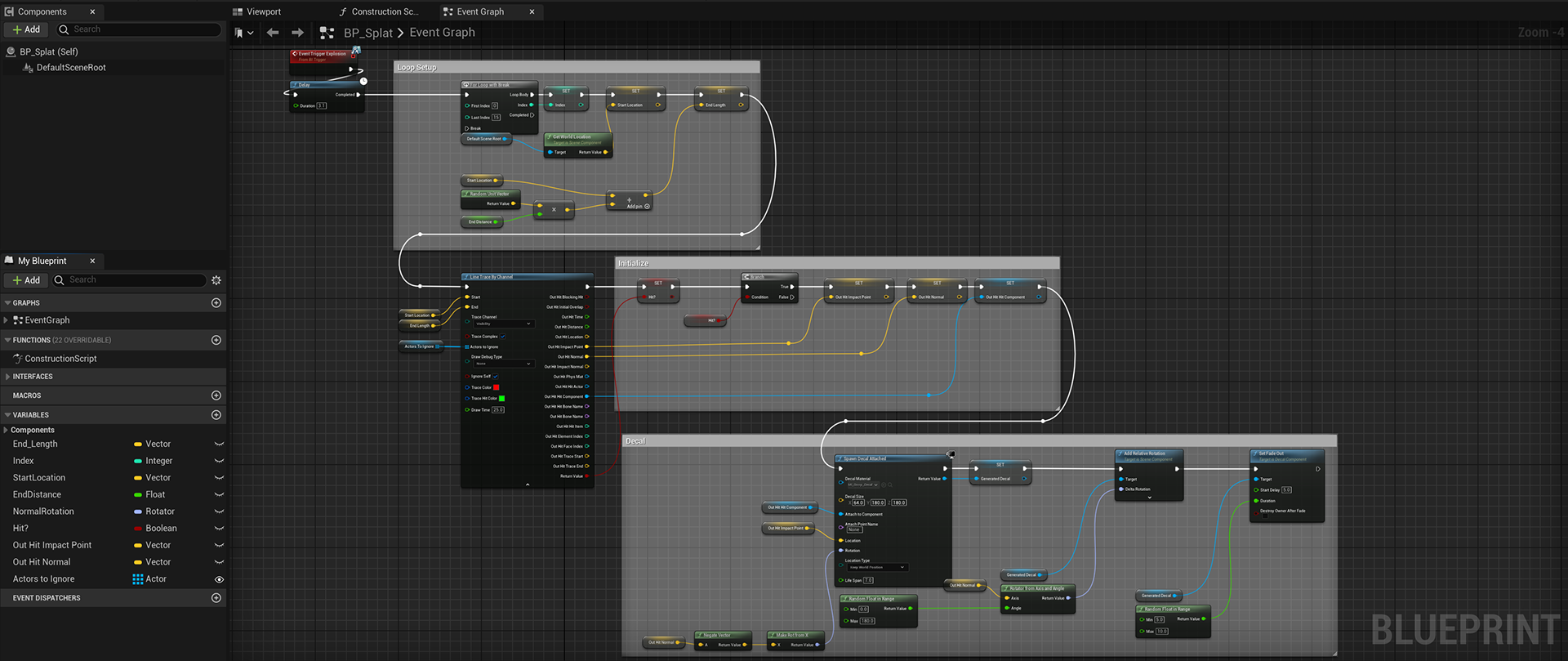Screen dimensions: 1568x661
Task: Focus the Components panel search field
Action: pos(139,29)
